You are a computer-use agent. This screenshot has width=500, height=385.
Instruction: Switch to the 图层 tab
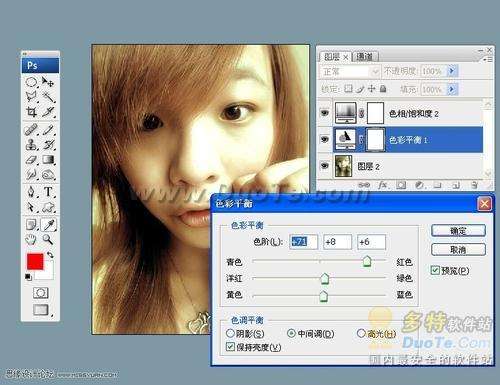[x=331, y=57]
